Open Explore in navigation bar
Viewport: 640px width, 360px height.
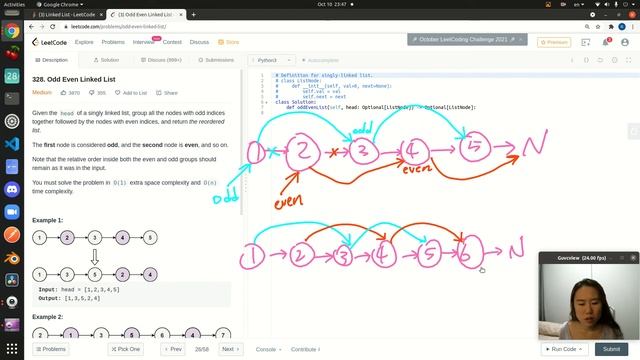(x=84, y=42)
